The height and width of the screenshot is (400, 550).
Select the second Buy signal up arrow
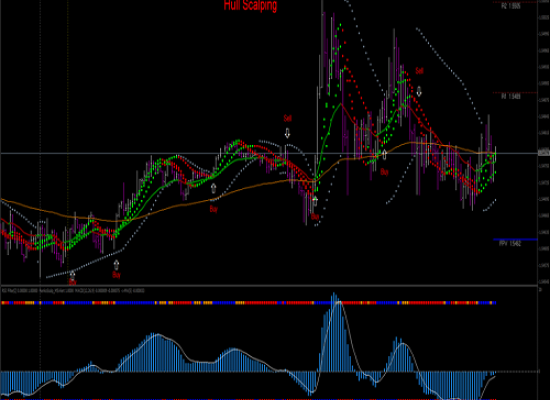(116, 265)
